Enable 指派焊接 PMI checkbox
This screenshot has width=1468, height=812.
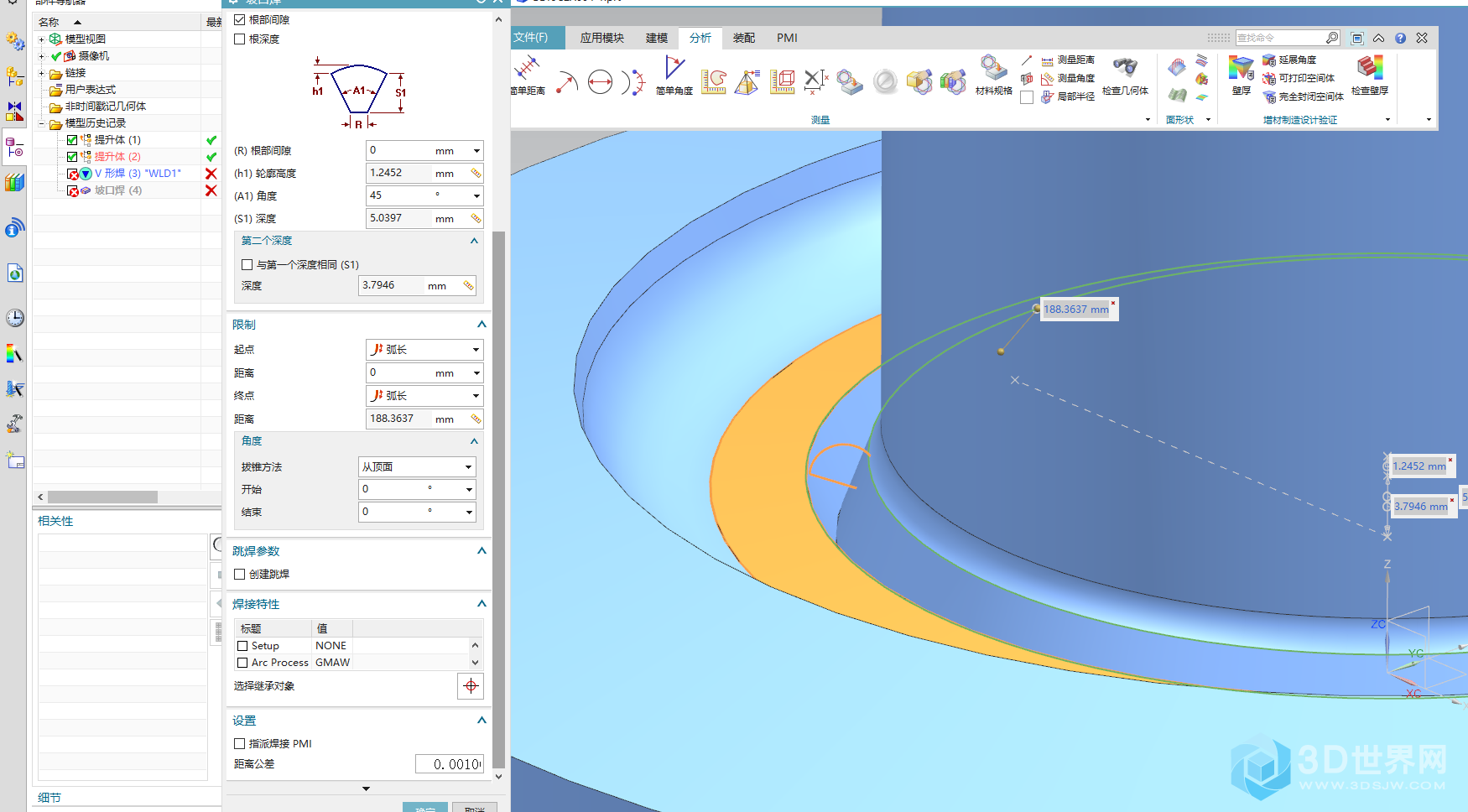[240, 744]
